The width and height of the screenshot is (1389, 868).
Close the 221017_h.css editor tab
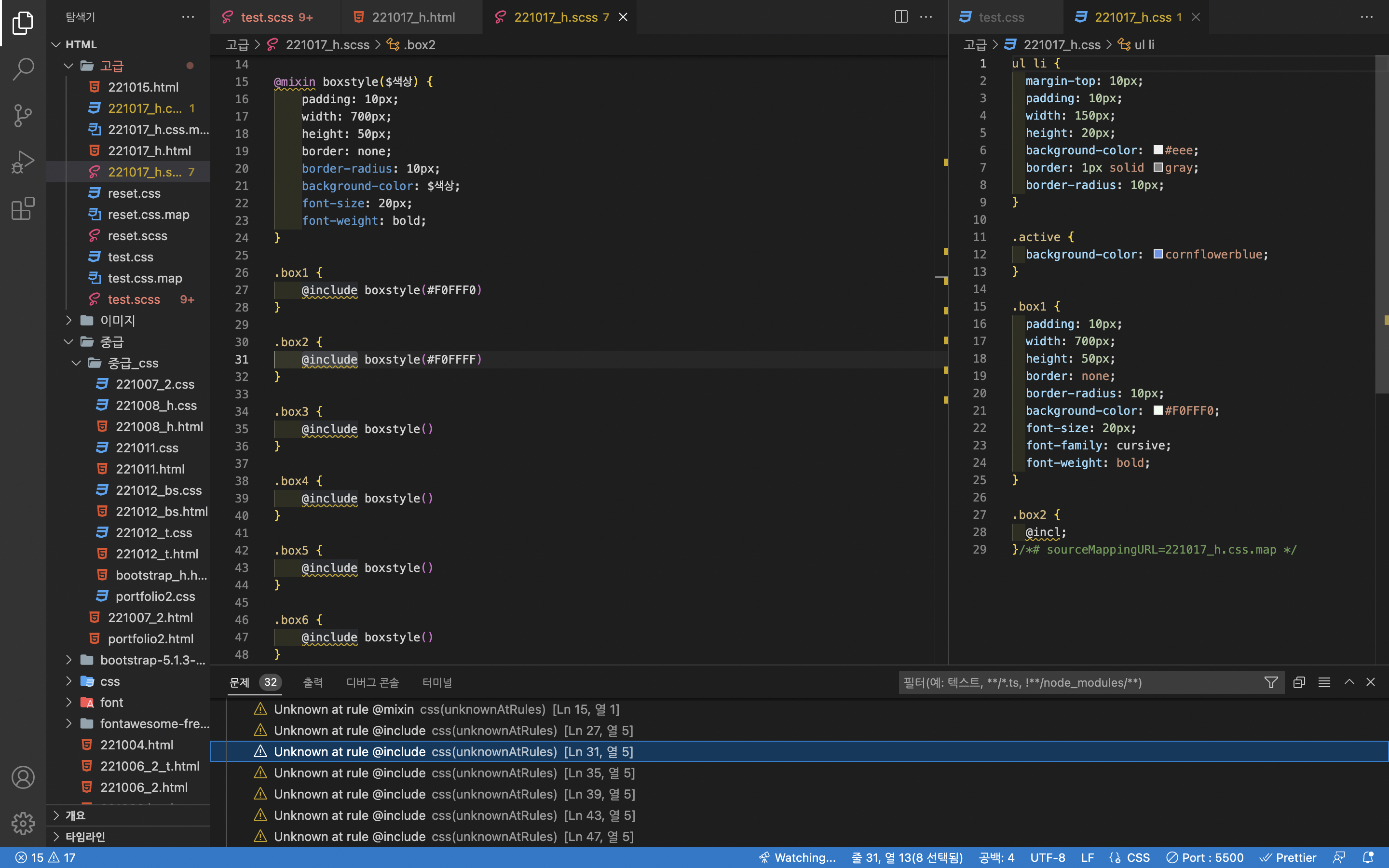(1196, 17)
